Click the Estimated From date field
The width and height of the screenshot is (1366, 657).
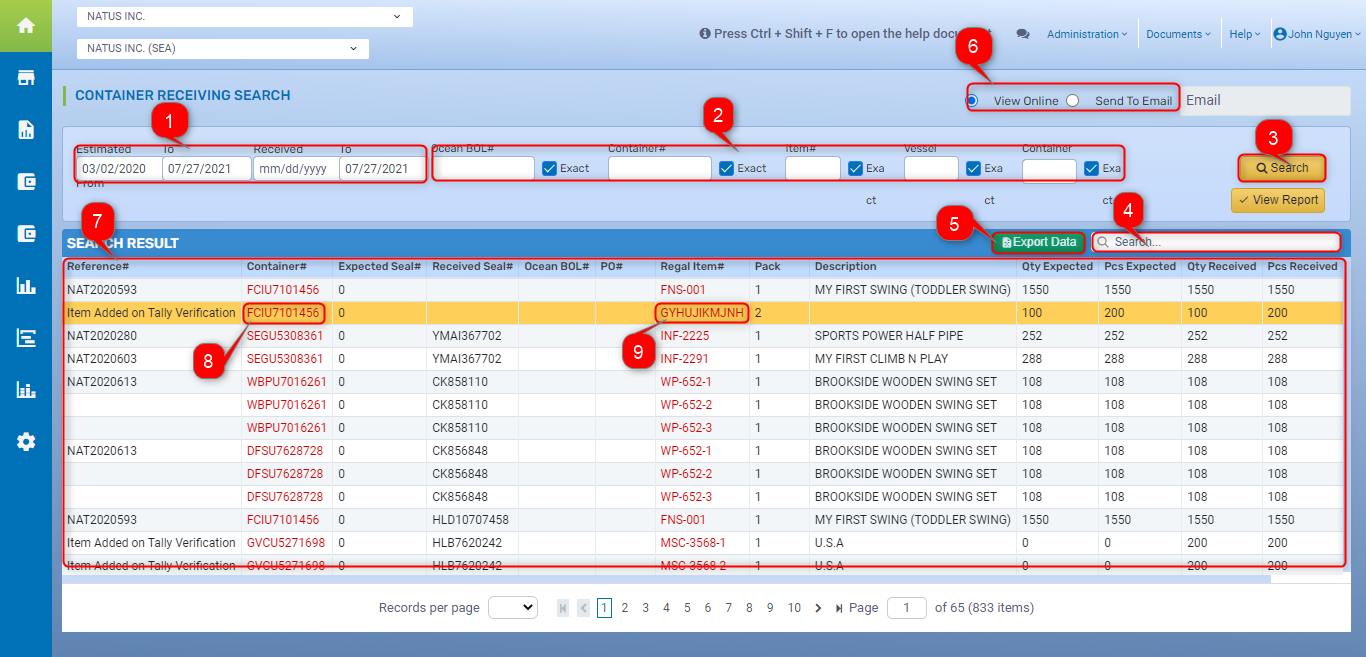coord(119,168)
